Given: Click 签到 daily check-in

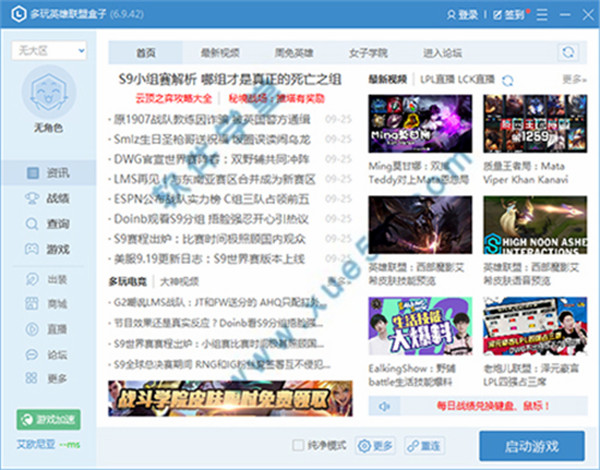Looking at the screenshot, I should coord(509,15).
